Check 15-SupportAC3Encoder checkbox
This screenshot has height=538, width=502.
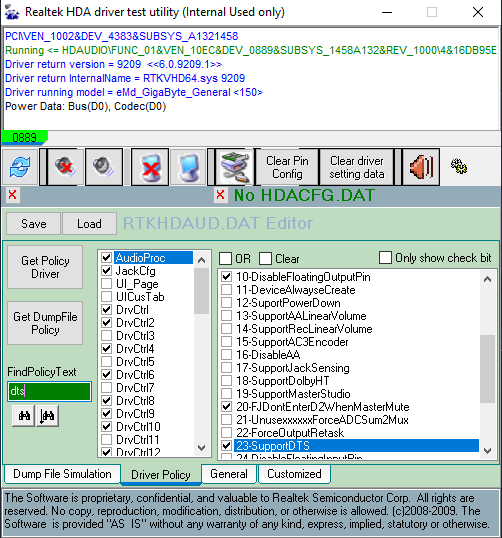click(x=226, y=341)
